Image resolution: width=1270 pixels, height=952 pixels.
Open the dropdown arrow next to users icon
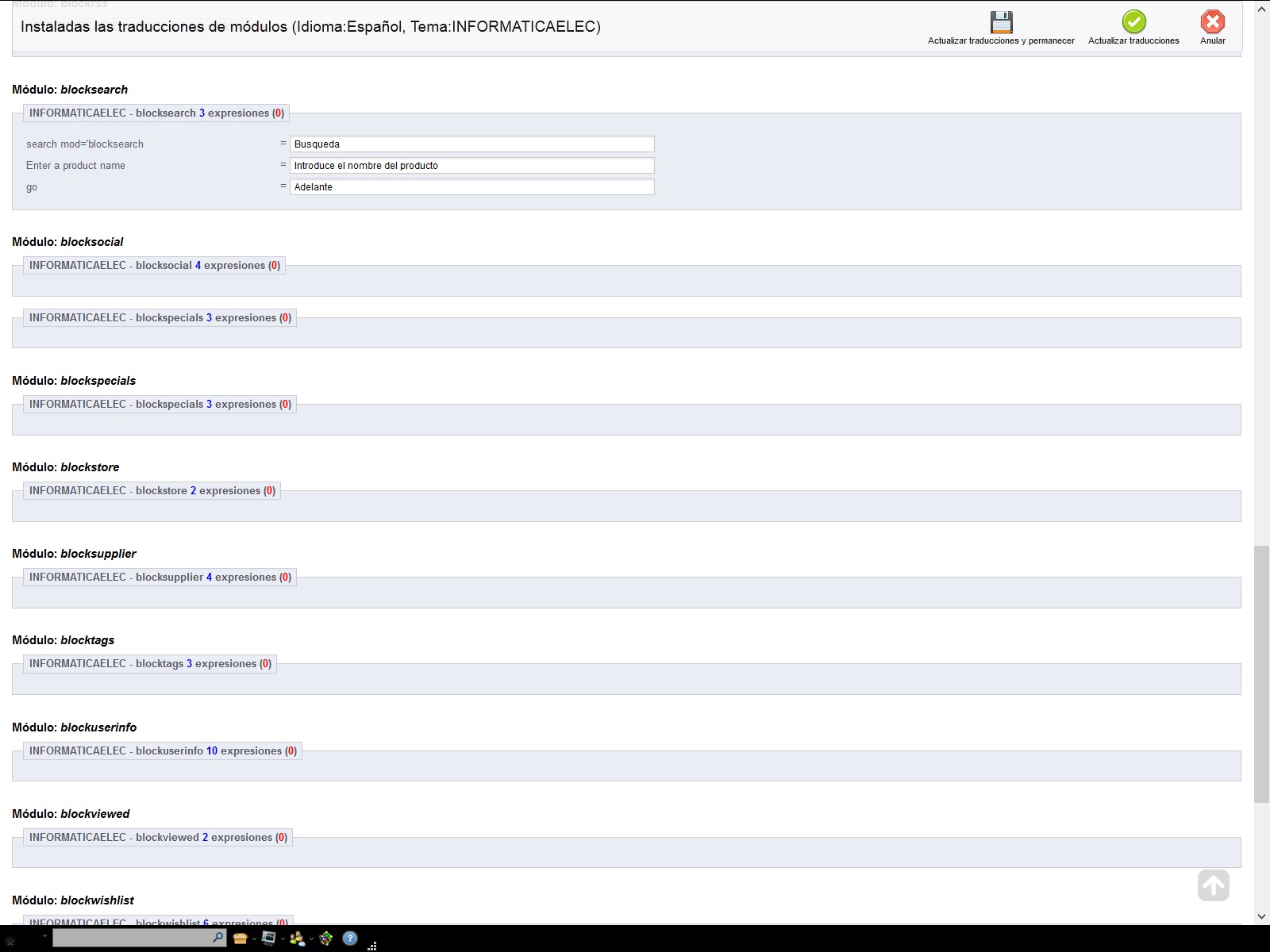[311, 939]
